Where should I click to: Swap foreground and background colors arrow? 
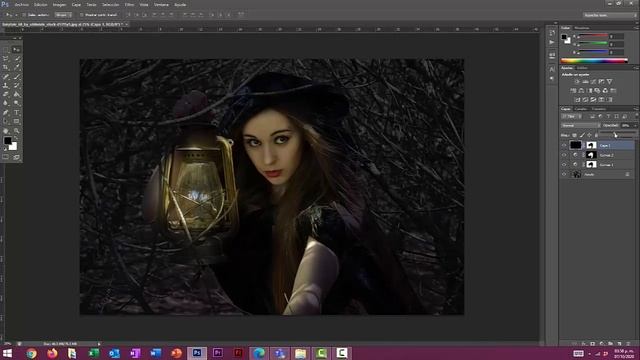click(x=15, y=138)
